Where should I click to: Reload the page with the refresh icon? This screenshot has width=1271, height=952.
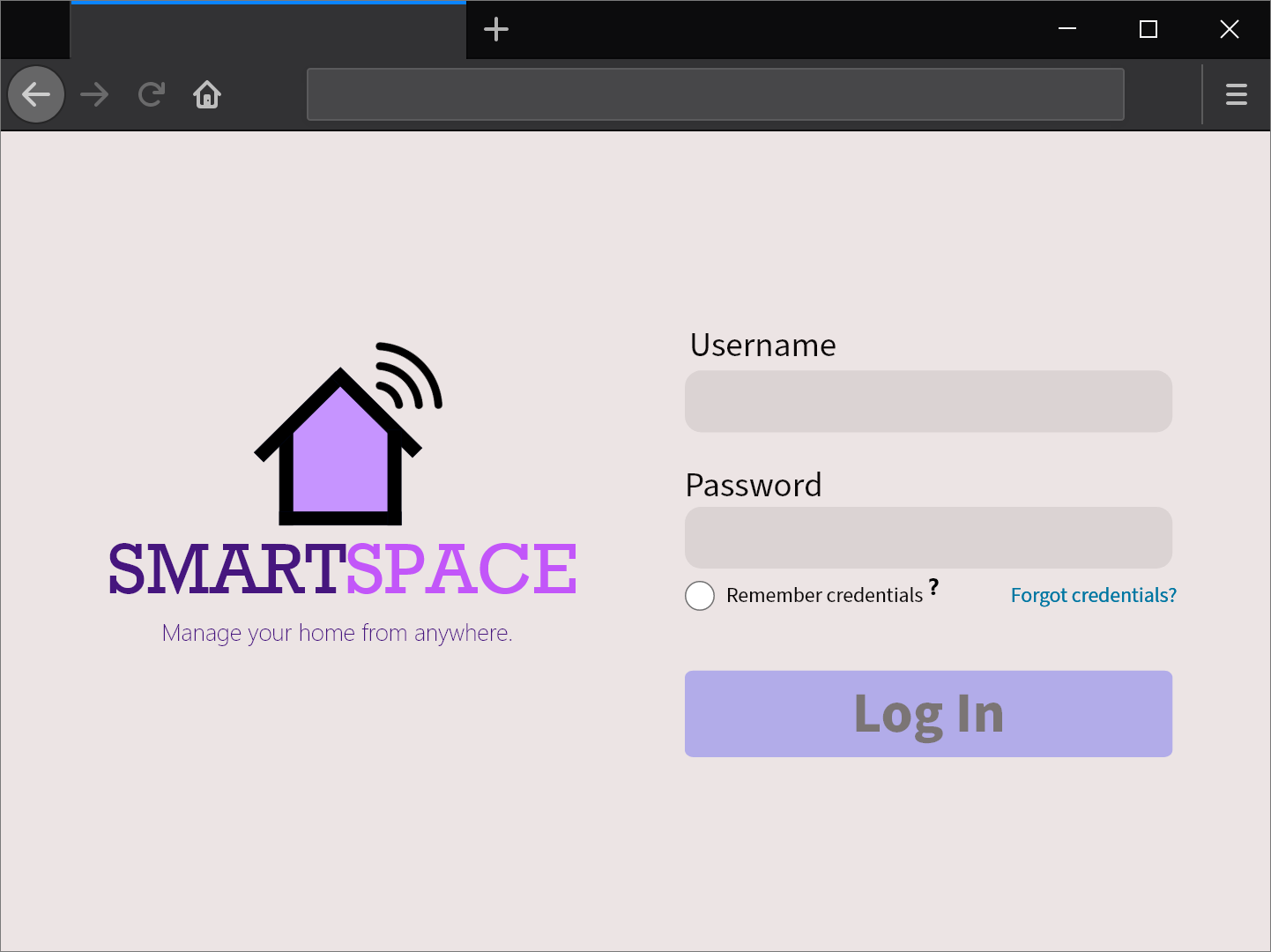coord(152,94)
